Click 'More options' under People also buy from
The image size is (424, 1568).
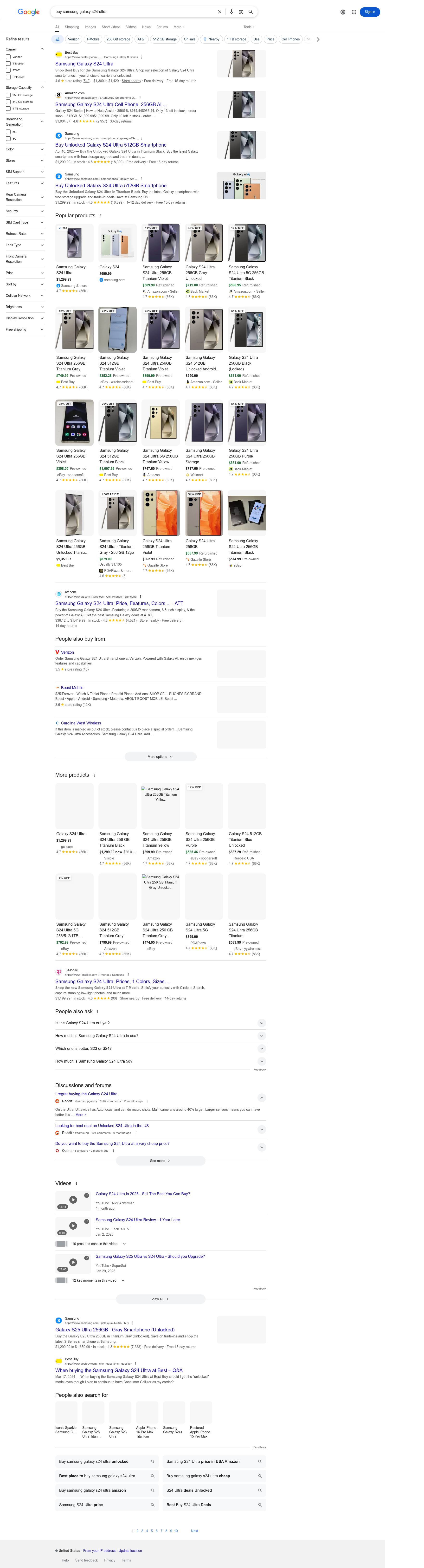(x=161, y=757)
